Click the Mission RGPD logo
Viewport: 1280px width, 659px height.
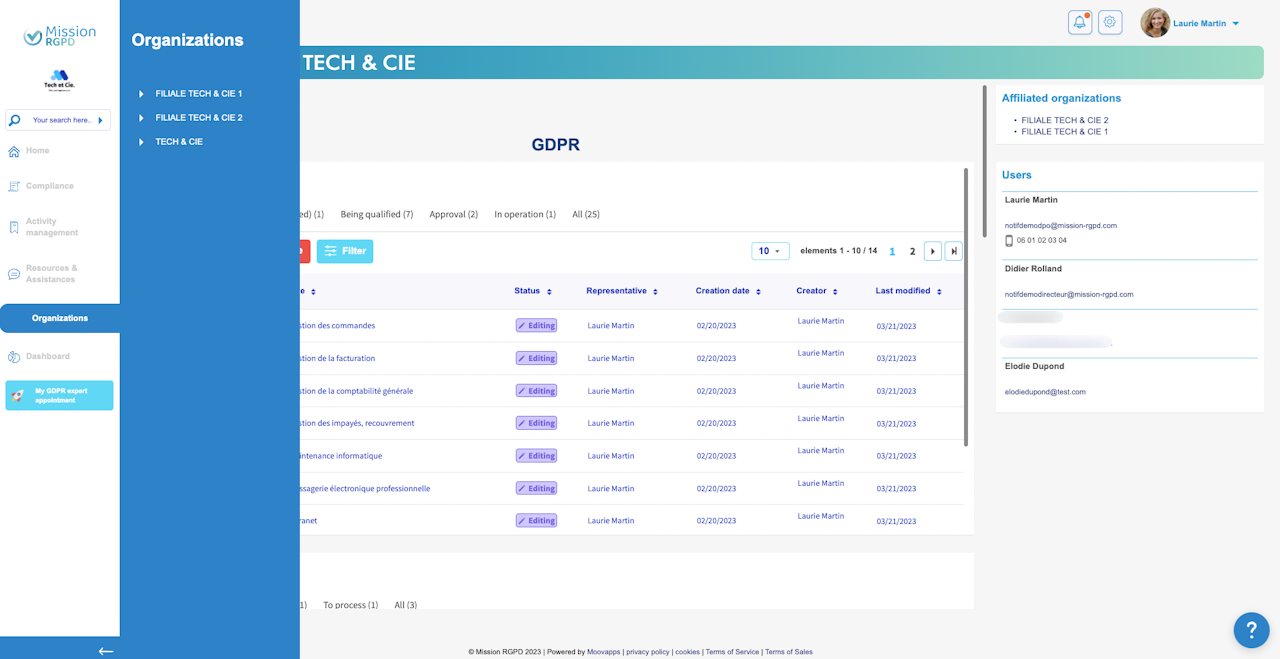tap(60, 36)
